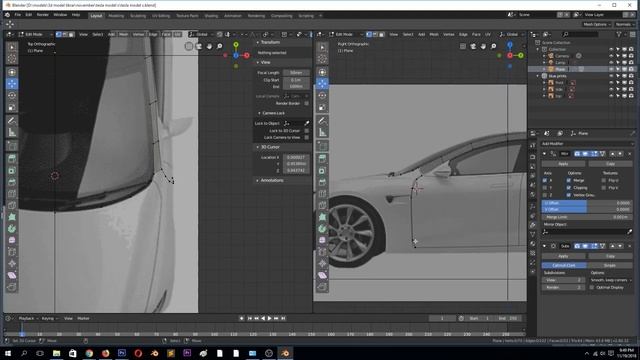Viewport: 640px width, 360px height.
Task: Switch to the Sculpting workspace tab
Action: [x=138, y=16]
